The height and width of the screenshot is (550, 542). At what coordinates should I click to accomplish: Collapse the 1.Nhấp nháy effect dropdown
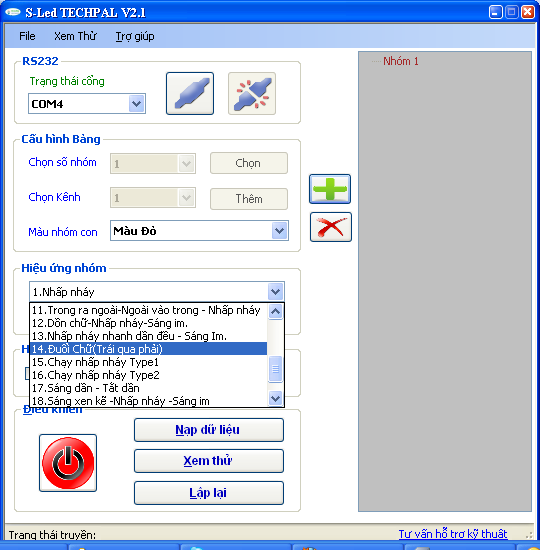276,291
